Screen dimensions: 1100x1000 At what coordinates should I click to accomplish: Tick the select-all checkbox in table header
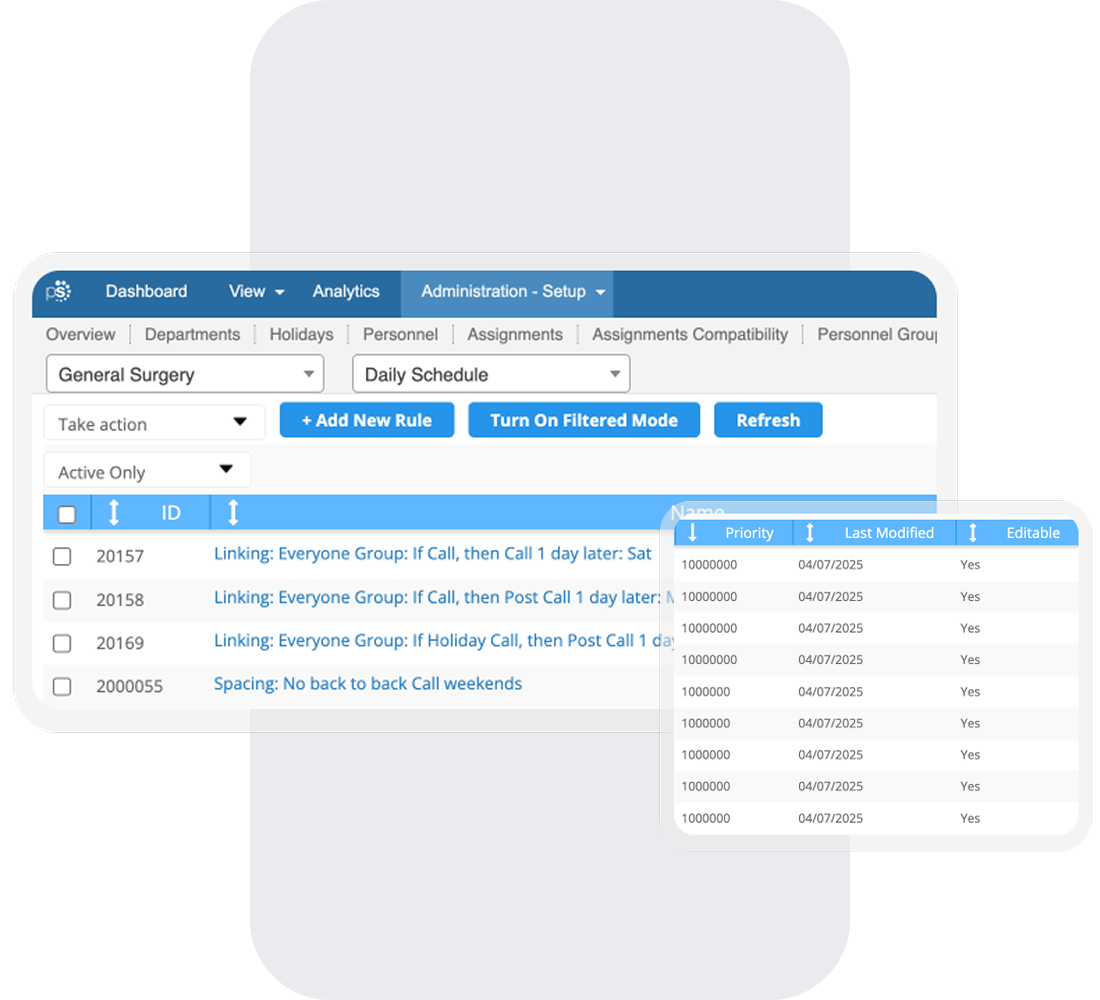(67, 514)
